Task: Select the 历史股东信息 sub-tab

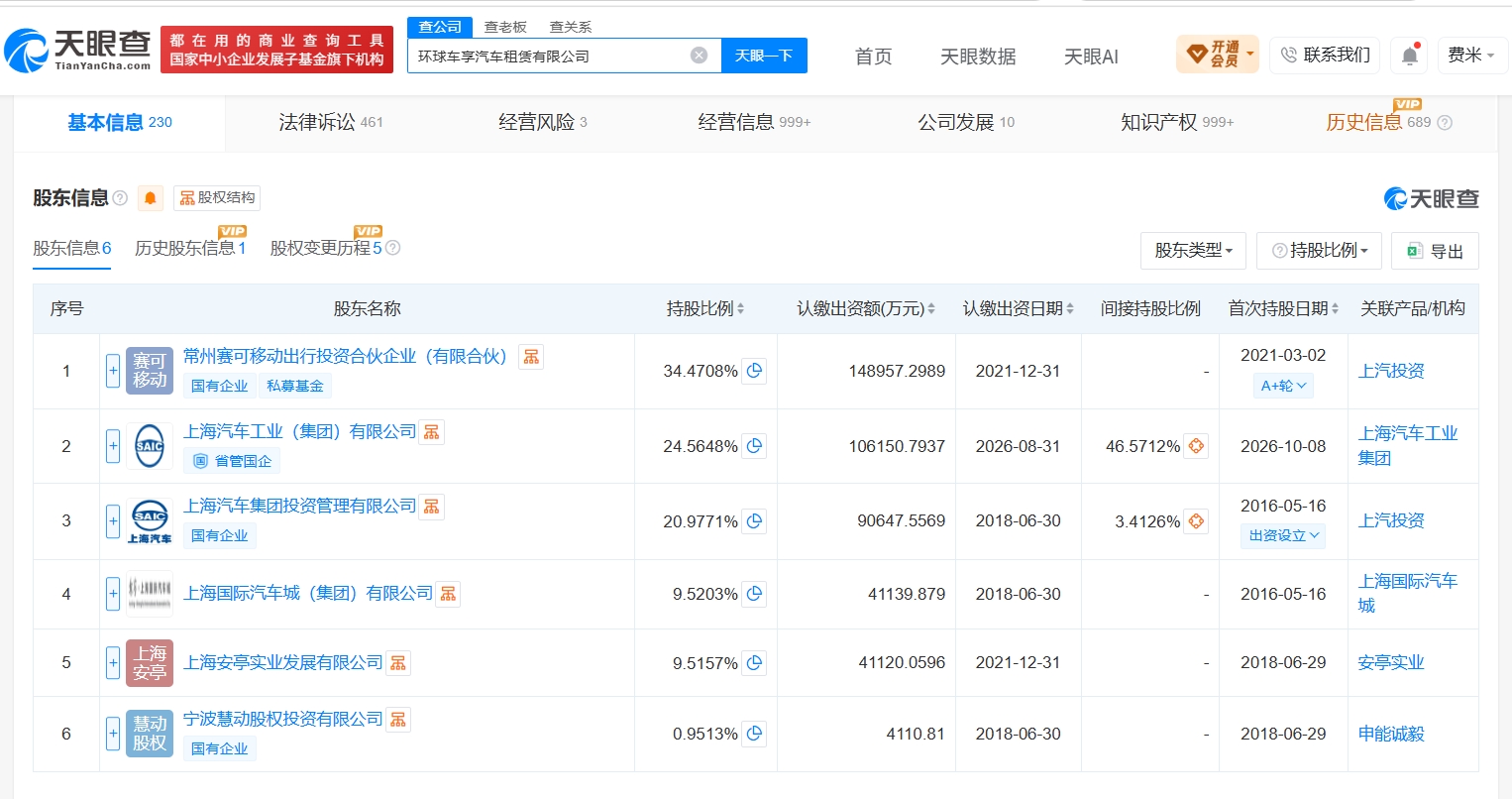Action: tap(190, 248)
